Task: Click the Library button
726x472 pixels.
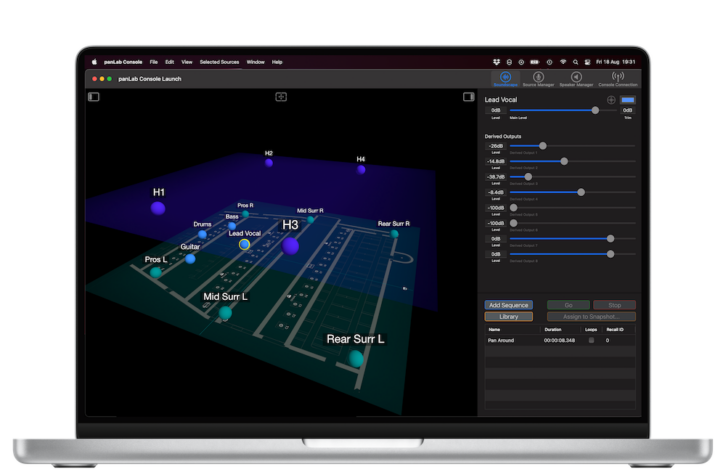Action: pyautogui.click(x=508, y=316)
